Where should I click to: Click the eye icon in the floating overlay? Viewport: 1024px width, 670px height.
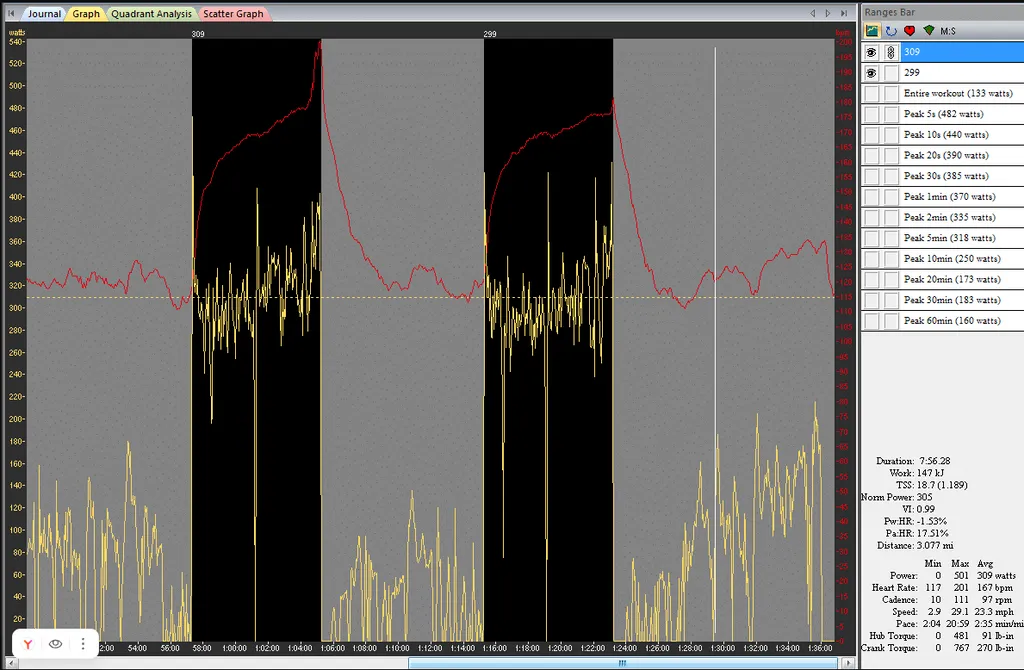pyautogui.click(x=56, y=645)
